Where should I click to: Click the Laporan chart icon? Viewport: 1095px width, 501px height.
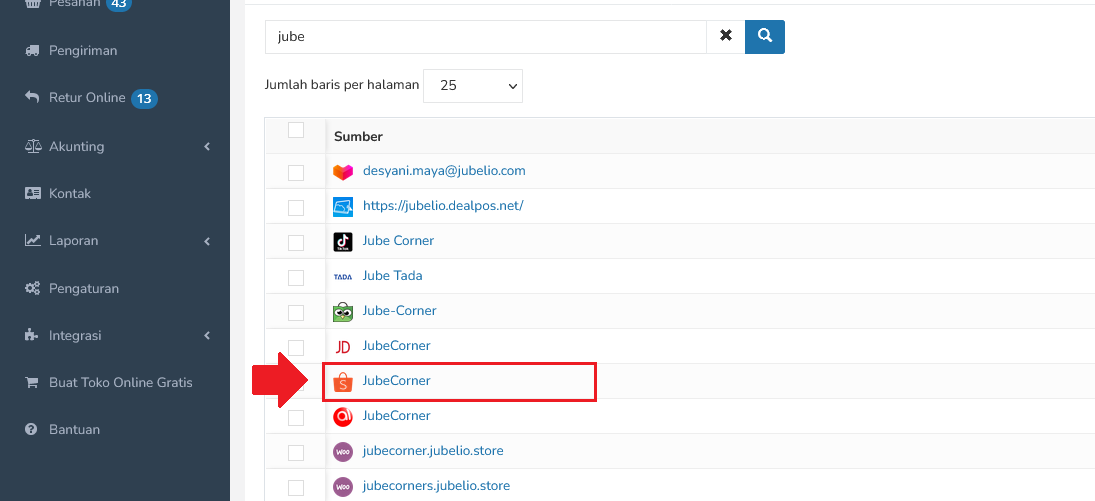32,240
